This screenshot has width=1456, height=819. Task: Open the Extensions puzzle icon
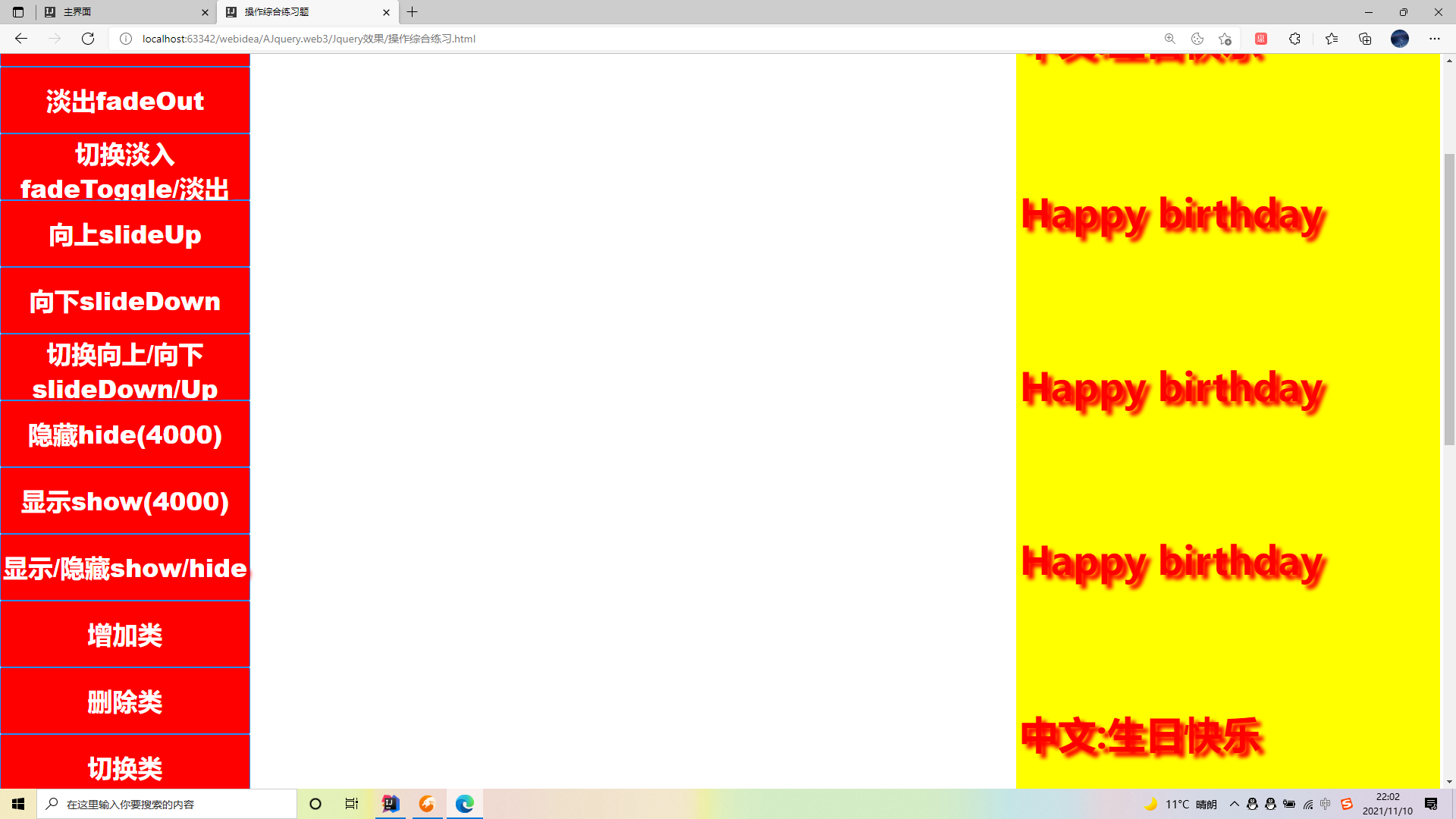[1294, 39]
